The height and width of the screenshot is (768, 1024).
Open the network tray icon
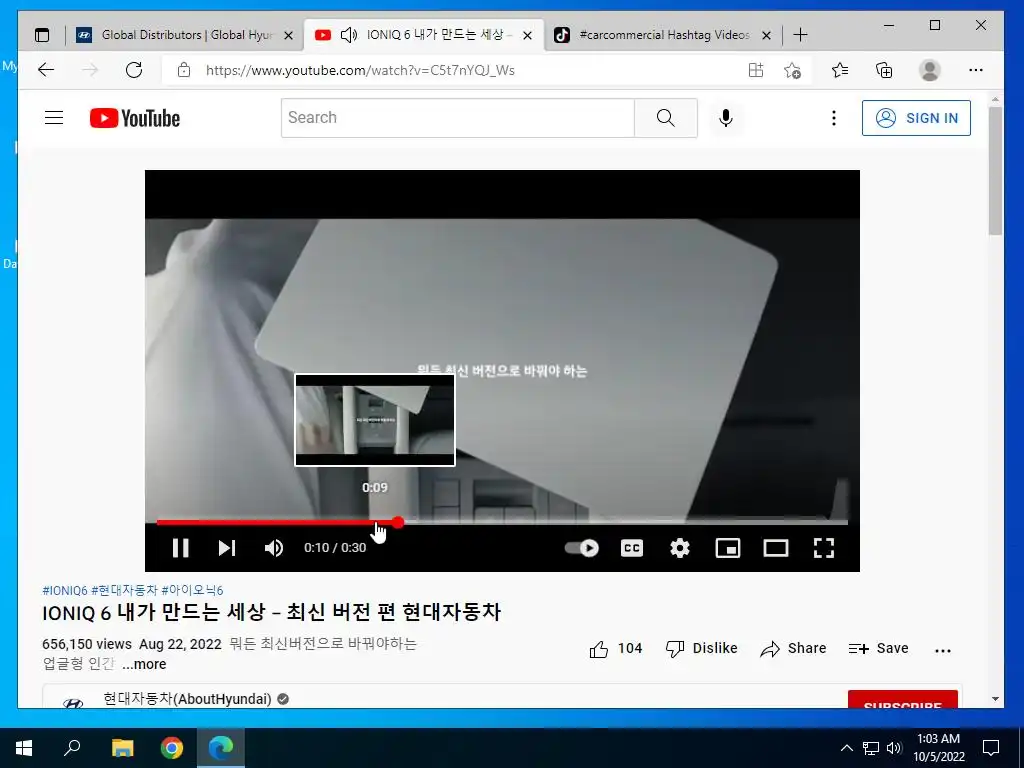871,748
